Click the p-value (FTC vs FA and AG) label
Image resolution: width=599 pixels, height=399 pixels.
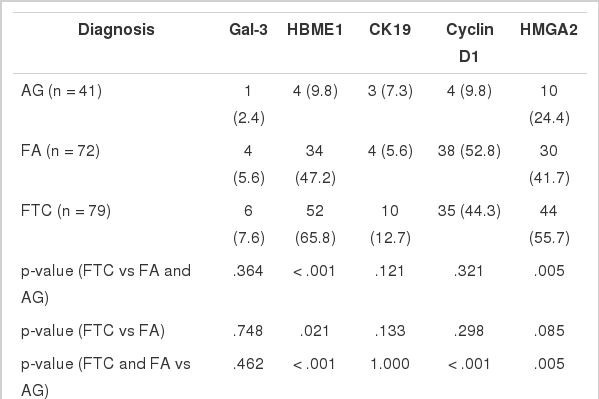click(106, 284)
